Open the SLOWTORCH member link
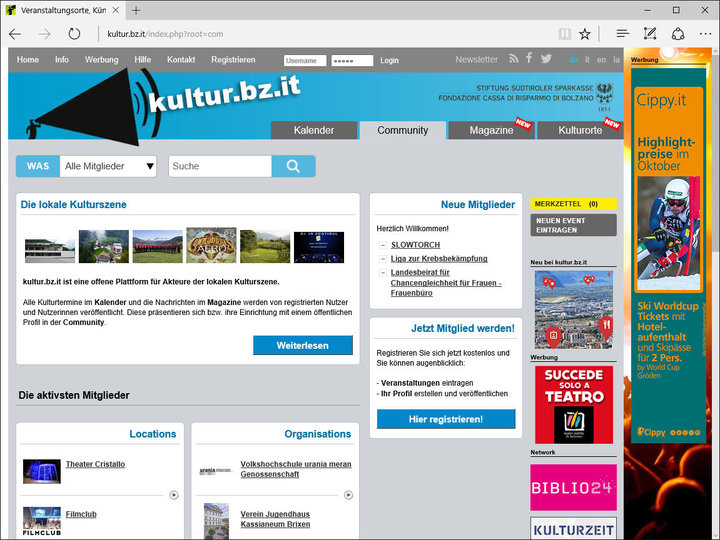 tap(416, 245)
